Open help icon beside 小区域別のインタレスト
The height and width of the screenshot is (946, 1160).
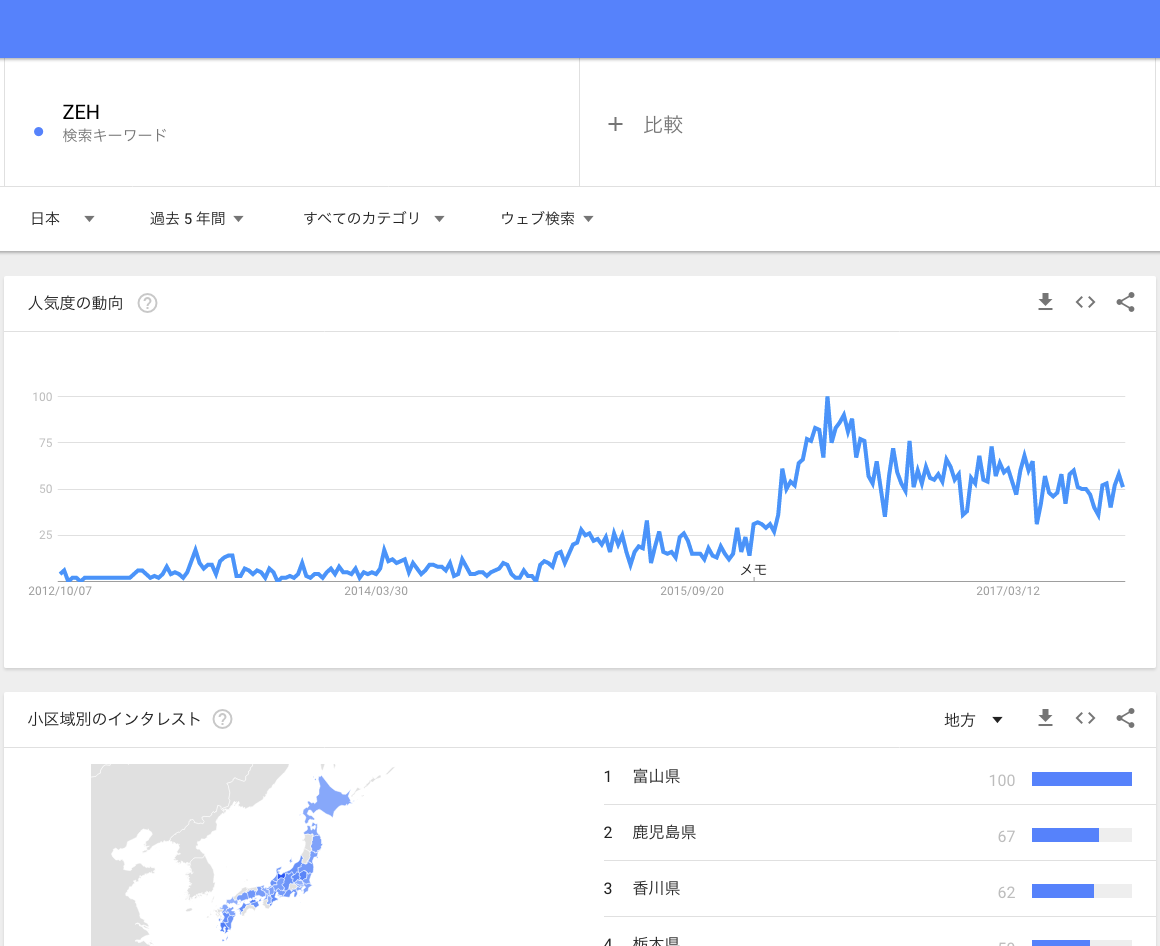(x=222, y=719)
